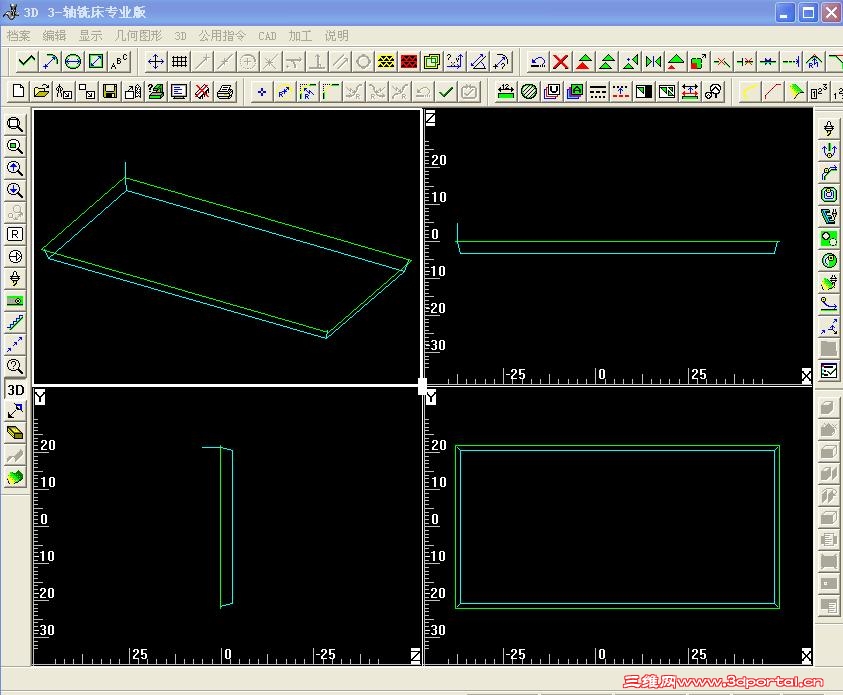
Task: Select the circle drawing tool
Action: [x=73, y=62]
